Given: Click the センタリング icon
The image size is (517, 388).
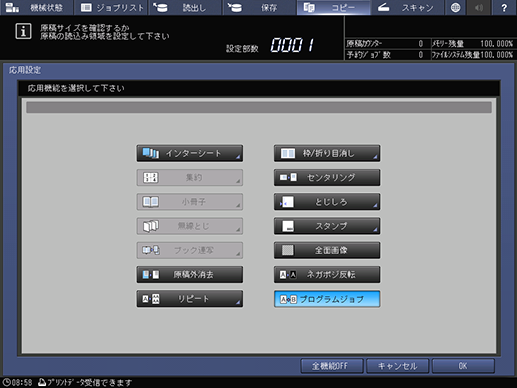Looking at the screenshot, I should (x=288, y=177).
